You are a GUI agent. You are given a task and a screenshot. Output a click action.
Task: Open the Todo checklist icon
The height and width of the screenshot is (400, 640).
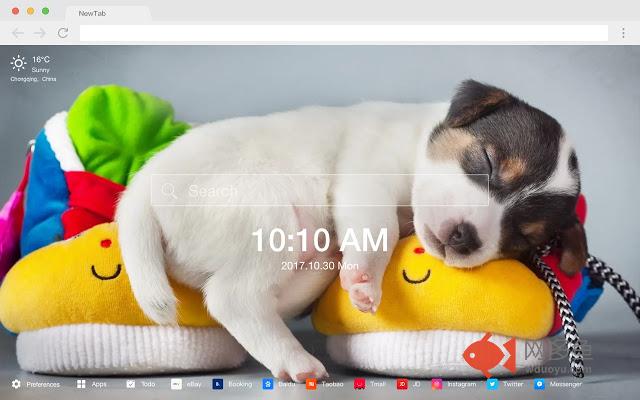click(x=131, y=384)
